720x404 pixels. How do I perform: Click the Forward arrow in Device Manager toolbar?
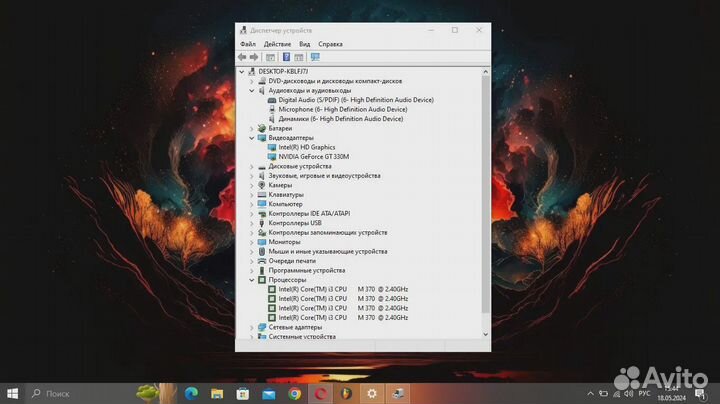click(x=254, y=57)
